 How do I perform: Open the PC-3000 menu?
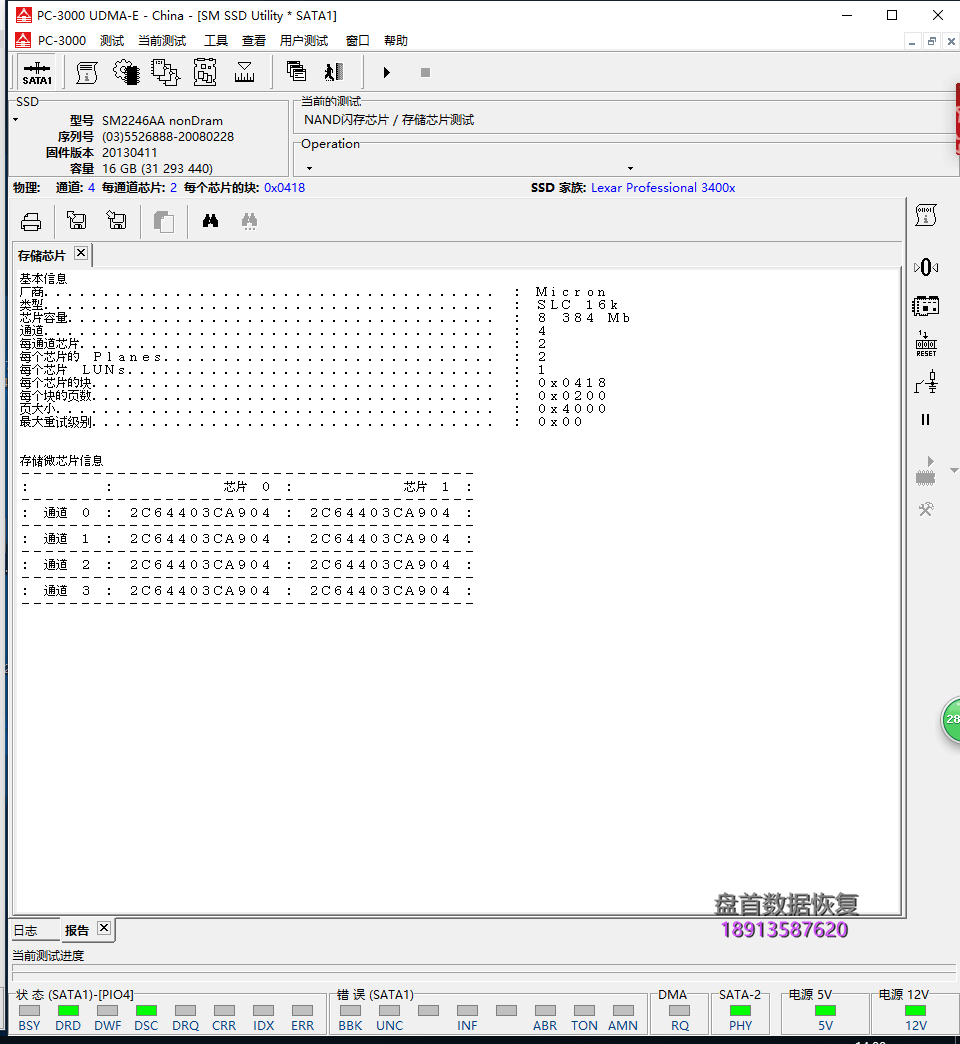point(61,41)
